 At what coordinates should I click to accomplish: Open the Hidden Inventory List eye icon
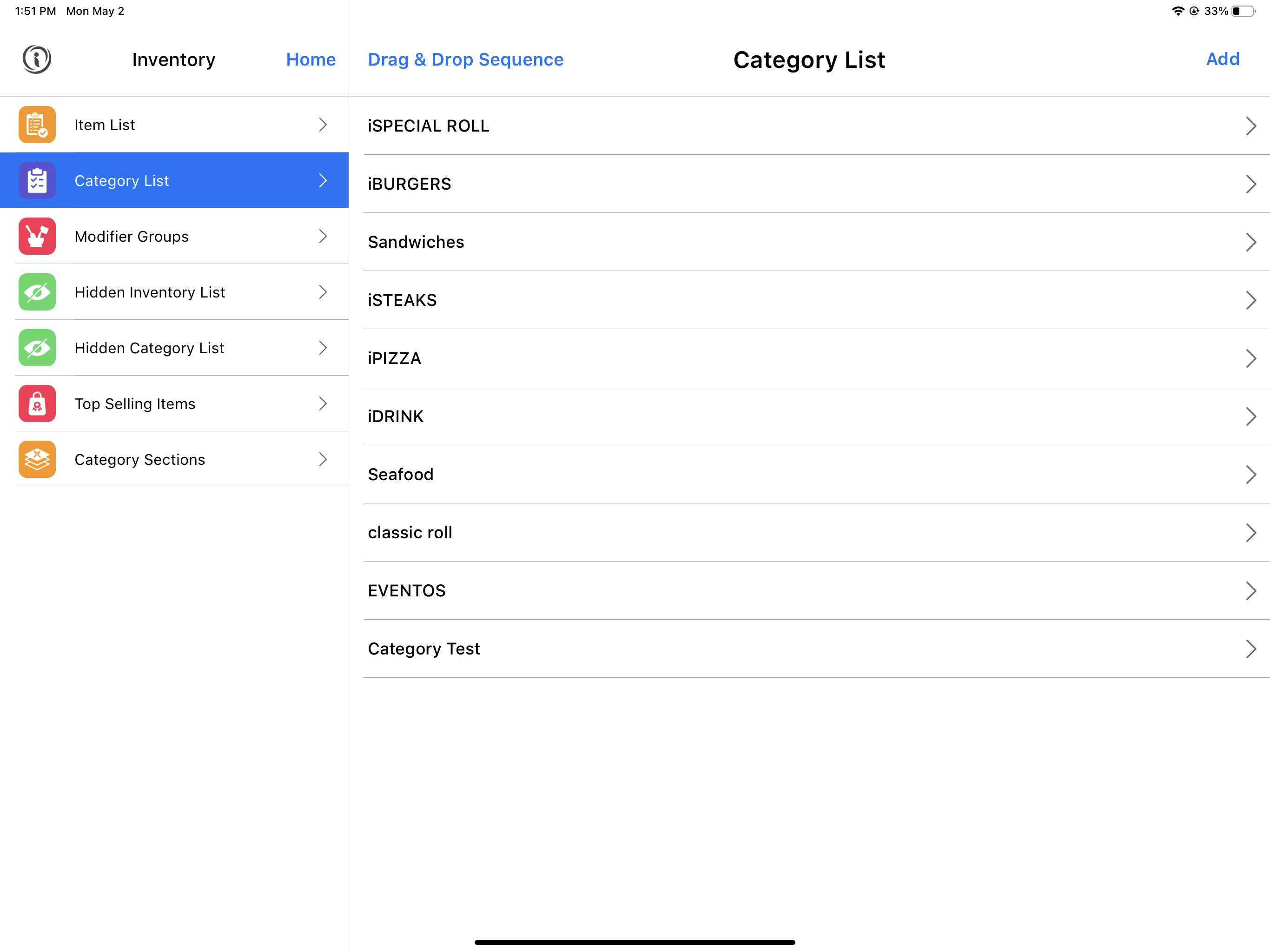(x=37, y=291)
